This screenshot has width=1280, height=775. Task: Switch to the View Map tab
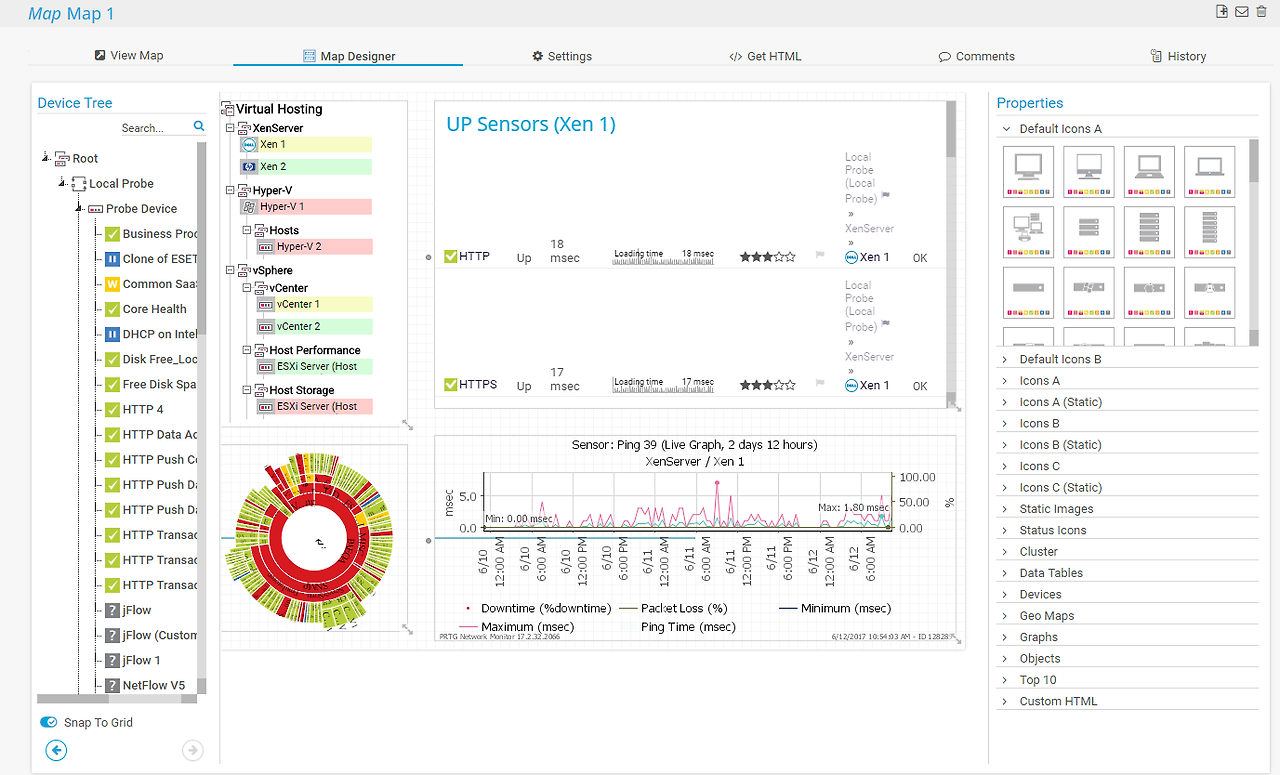pos(129,56)
